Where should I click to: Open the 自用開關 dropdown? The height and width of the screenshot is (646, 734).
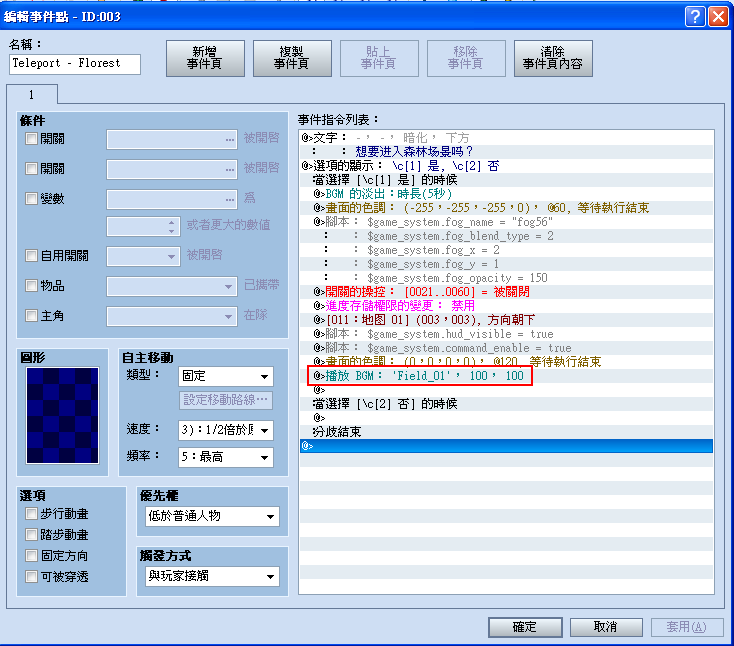[x=143, y=257]
